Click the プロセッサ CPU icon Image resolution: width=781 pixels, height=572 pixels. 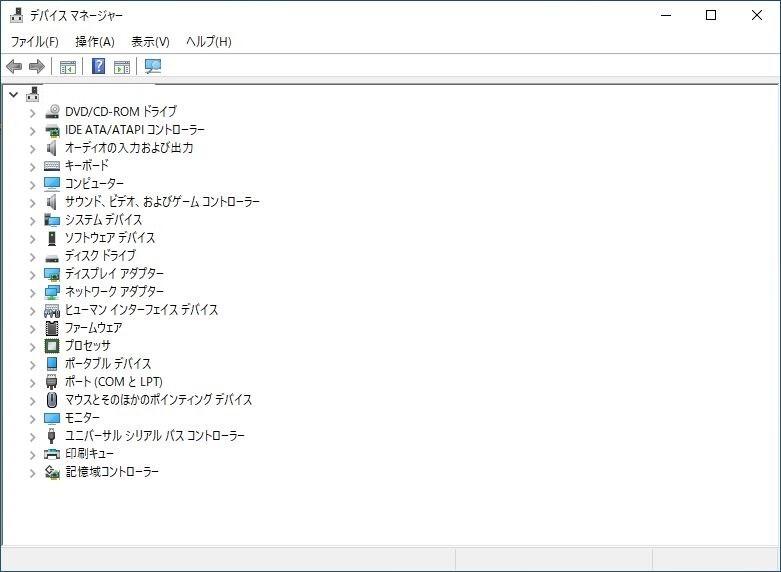tap(52, 346)
